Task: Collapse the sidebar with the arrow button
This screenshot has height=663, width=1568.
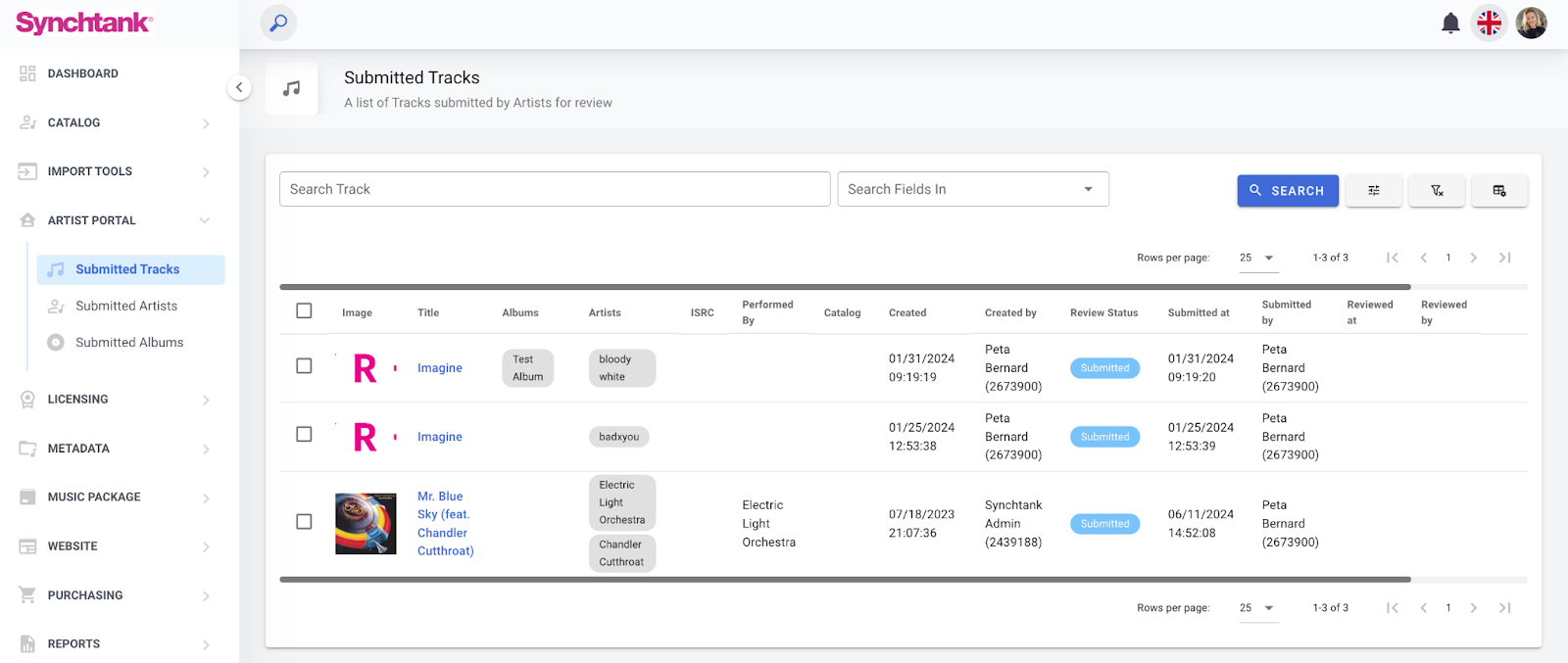Action: click(x=239, y=87)
